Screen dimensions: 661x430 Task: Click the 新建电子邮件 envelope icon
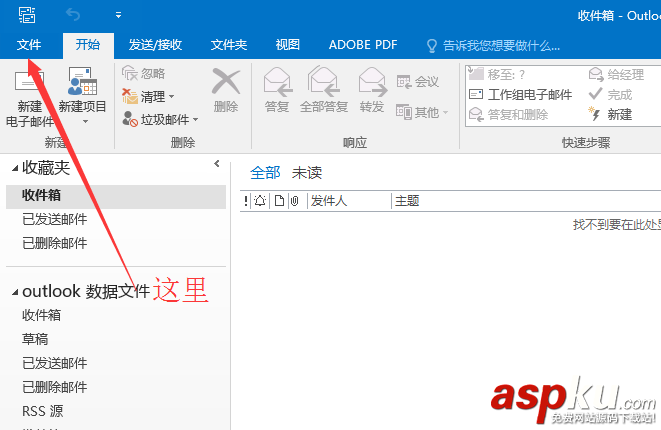coord(30,81)
